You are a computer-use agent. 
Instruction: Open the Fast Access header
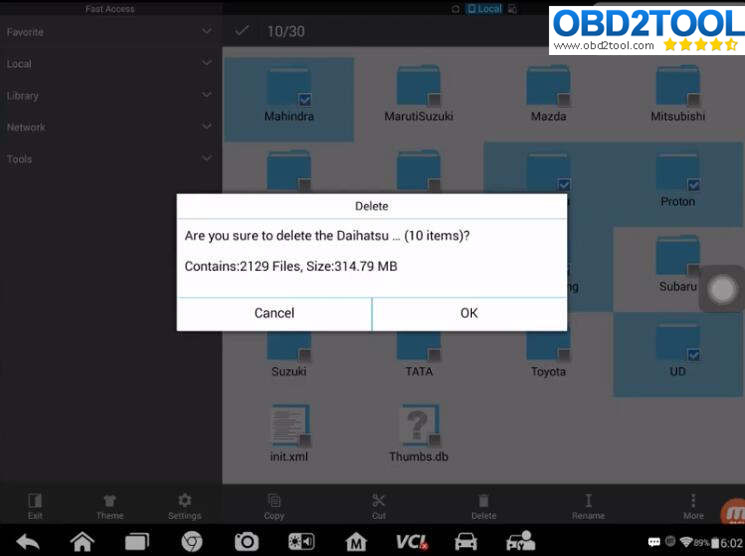click(110, 9)
